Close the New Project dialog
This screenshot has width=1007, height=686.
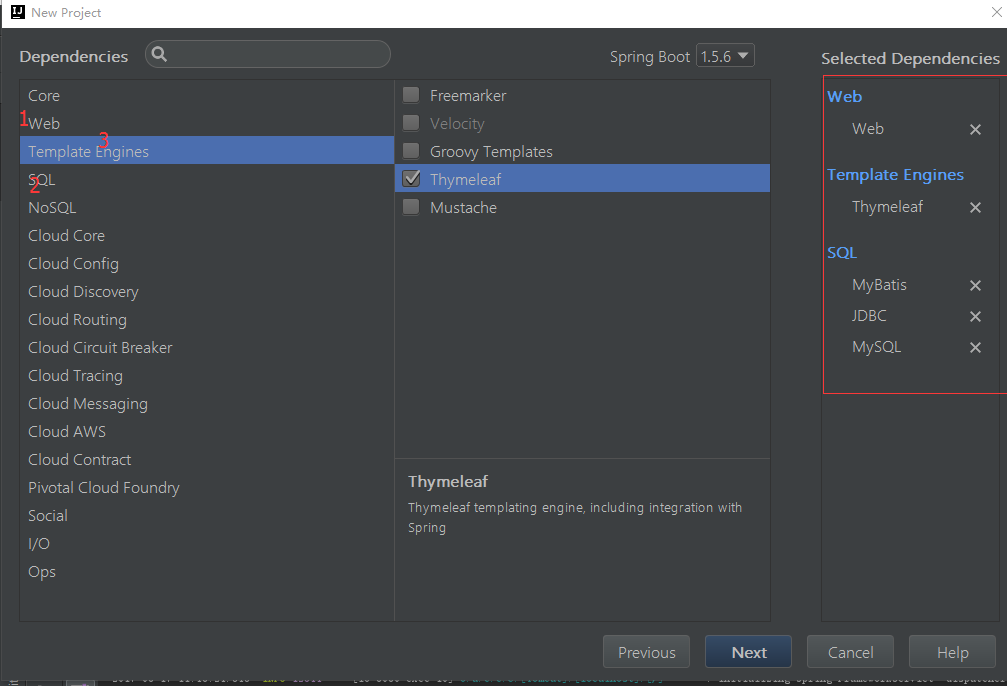[996, 12]
